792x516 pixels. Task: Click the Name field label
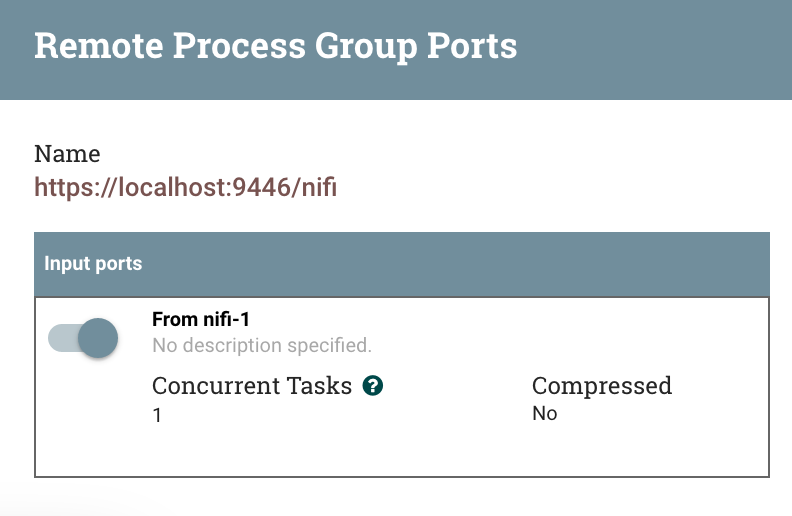67,153
